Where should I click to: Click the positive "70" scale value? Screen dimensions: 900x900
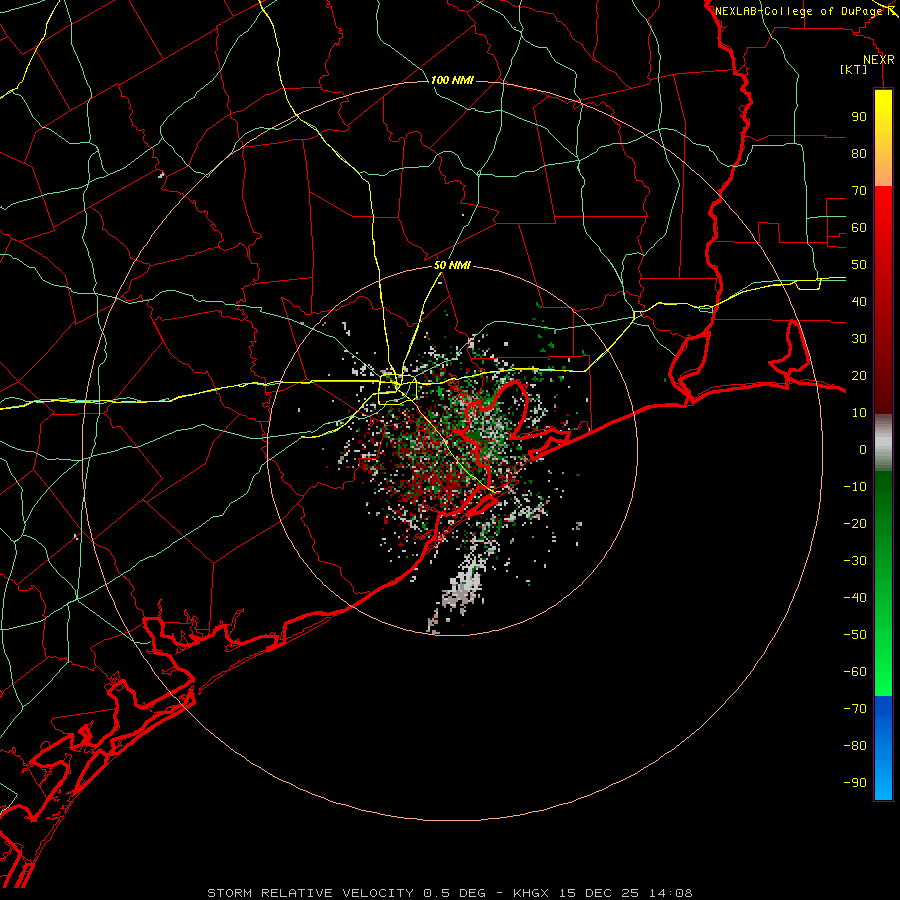[859, 191]
